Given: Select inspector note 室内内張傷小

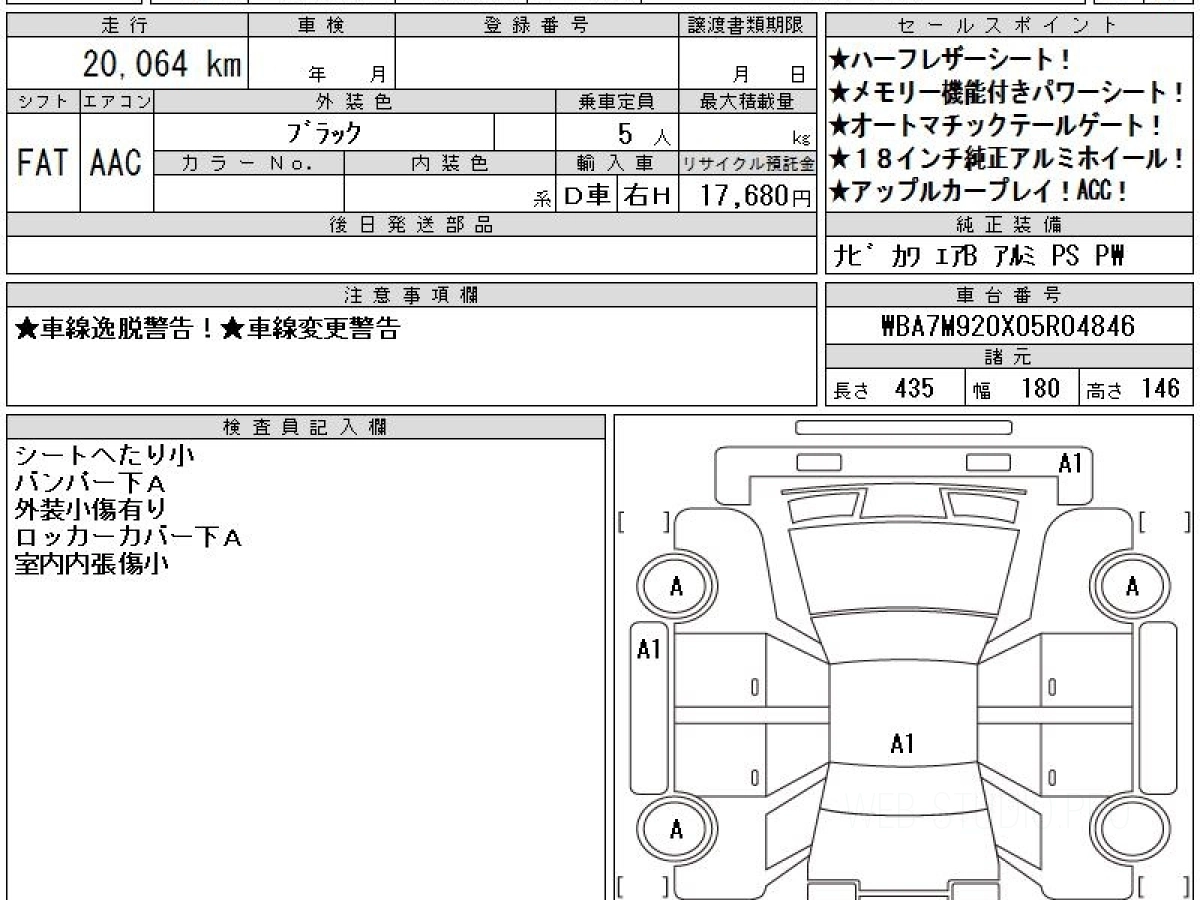Looking at the screenshot, I should [x=91, y=563].
